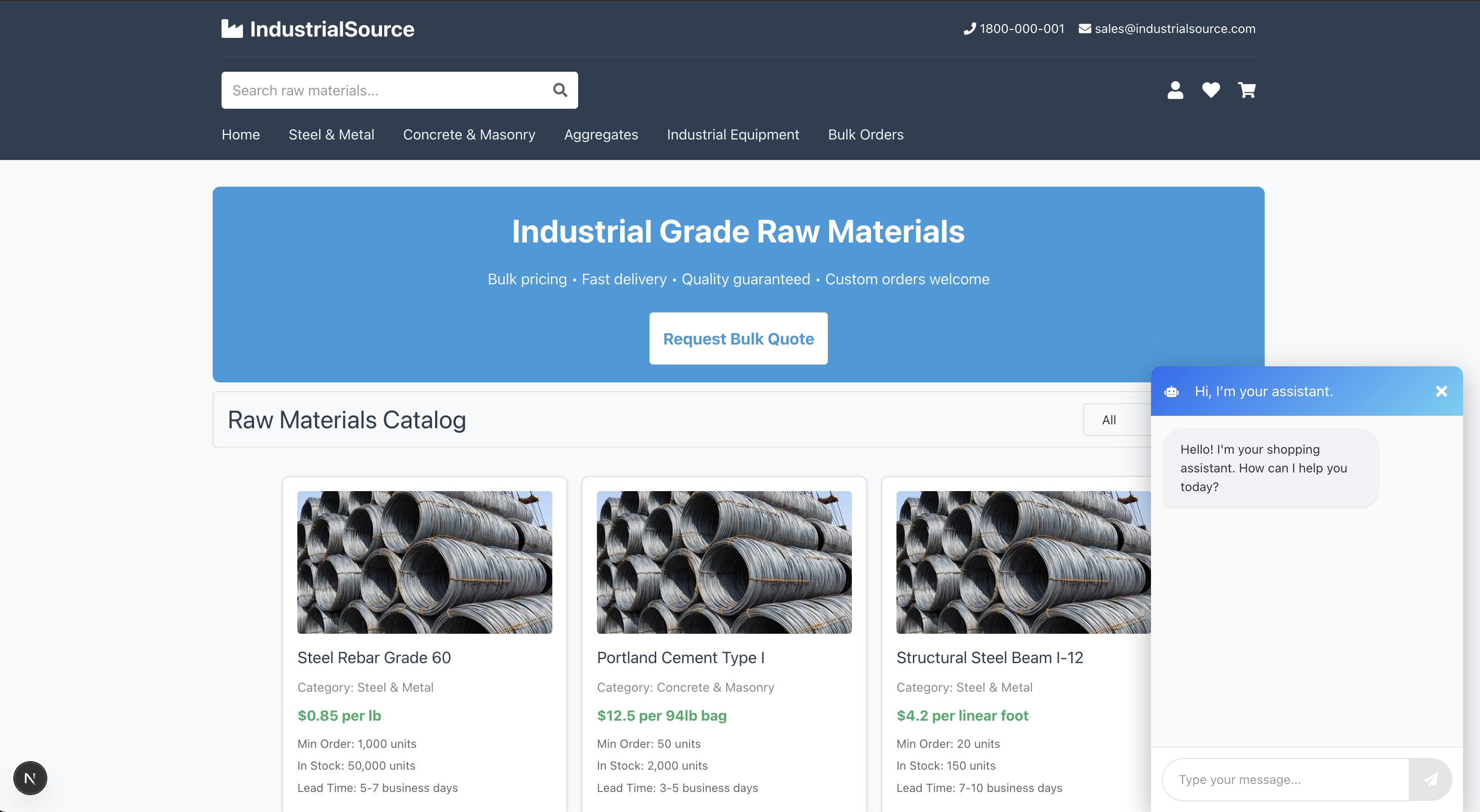Open the user account icon
The height and width of the screenshot is (812, 1480).
pyautogui.click(x=1176, y=90)
